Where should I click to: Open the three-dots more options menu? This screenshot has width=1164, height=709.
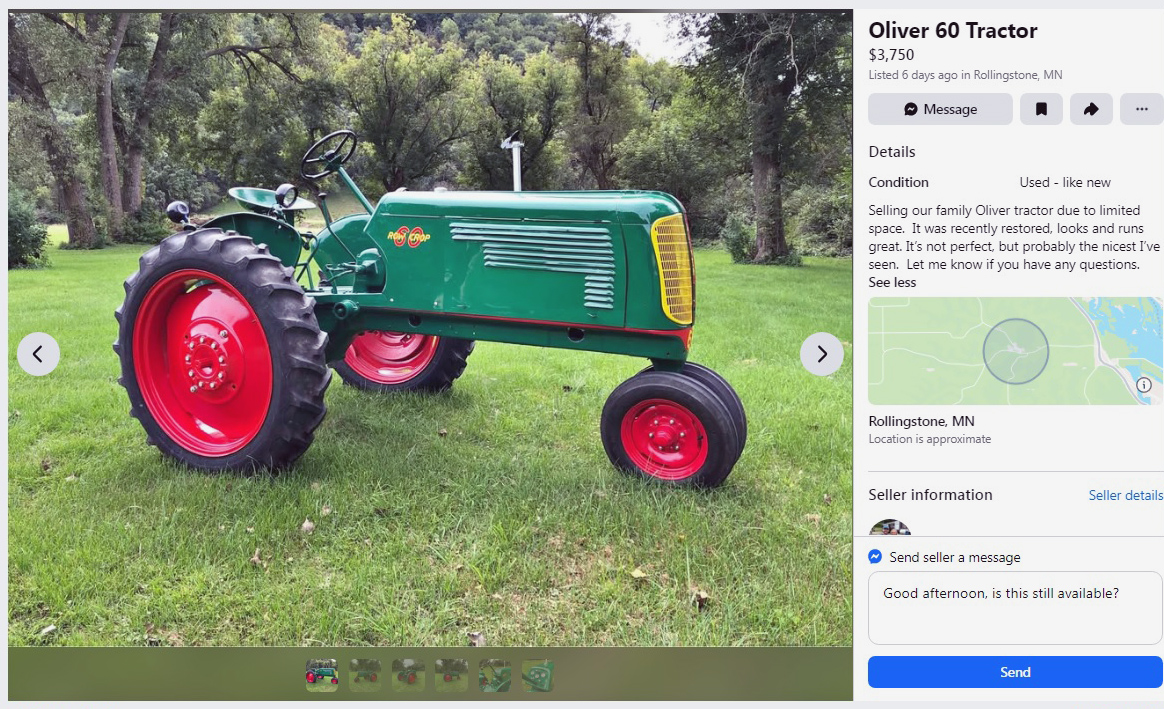click(x=1141, y=109)
